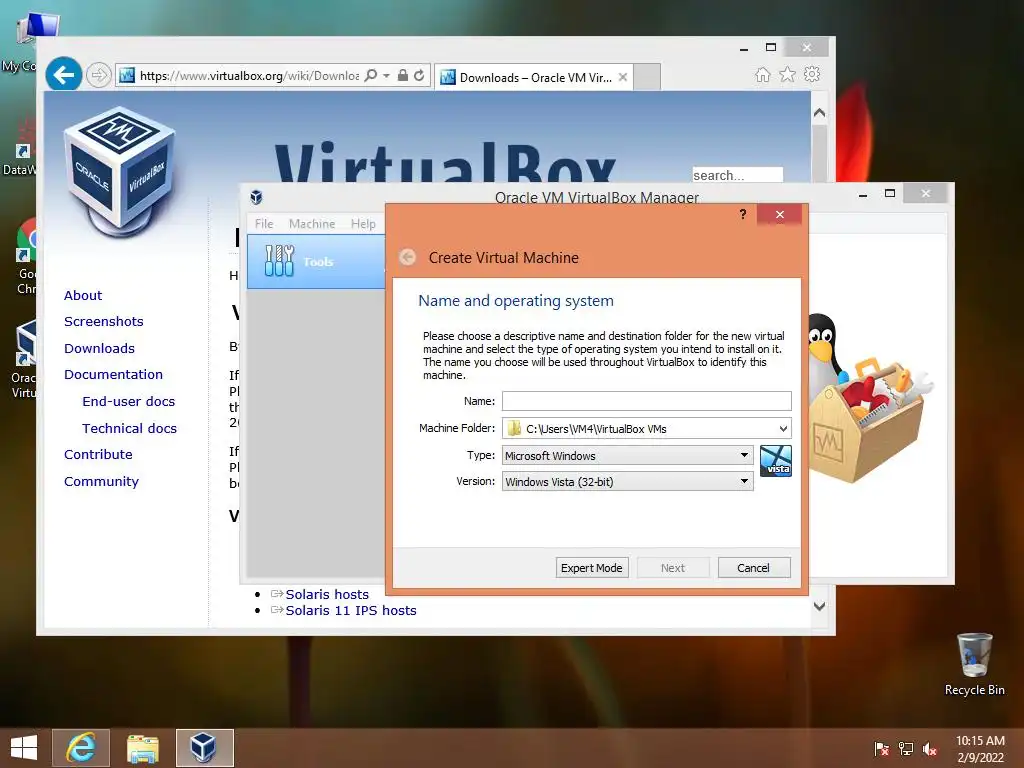The height and width of the screenshot is (768, 1024).
Task: Click the browser address bar URL
Action: (x=249, y=76)
